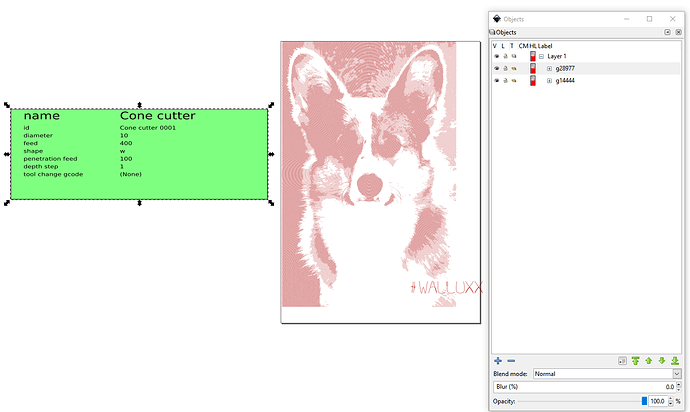
Task: Click the add layer plus icon
Action: (498, 360)
